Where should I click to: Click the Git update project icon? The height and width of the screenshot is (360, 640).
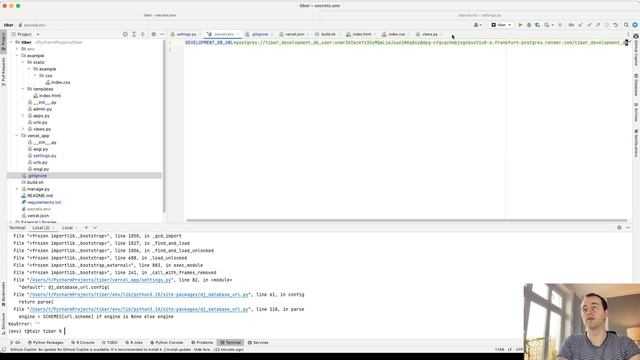[x=580, y=25]
